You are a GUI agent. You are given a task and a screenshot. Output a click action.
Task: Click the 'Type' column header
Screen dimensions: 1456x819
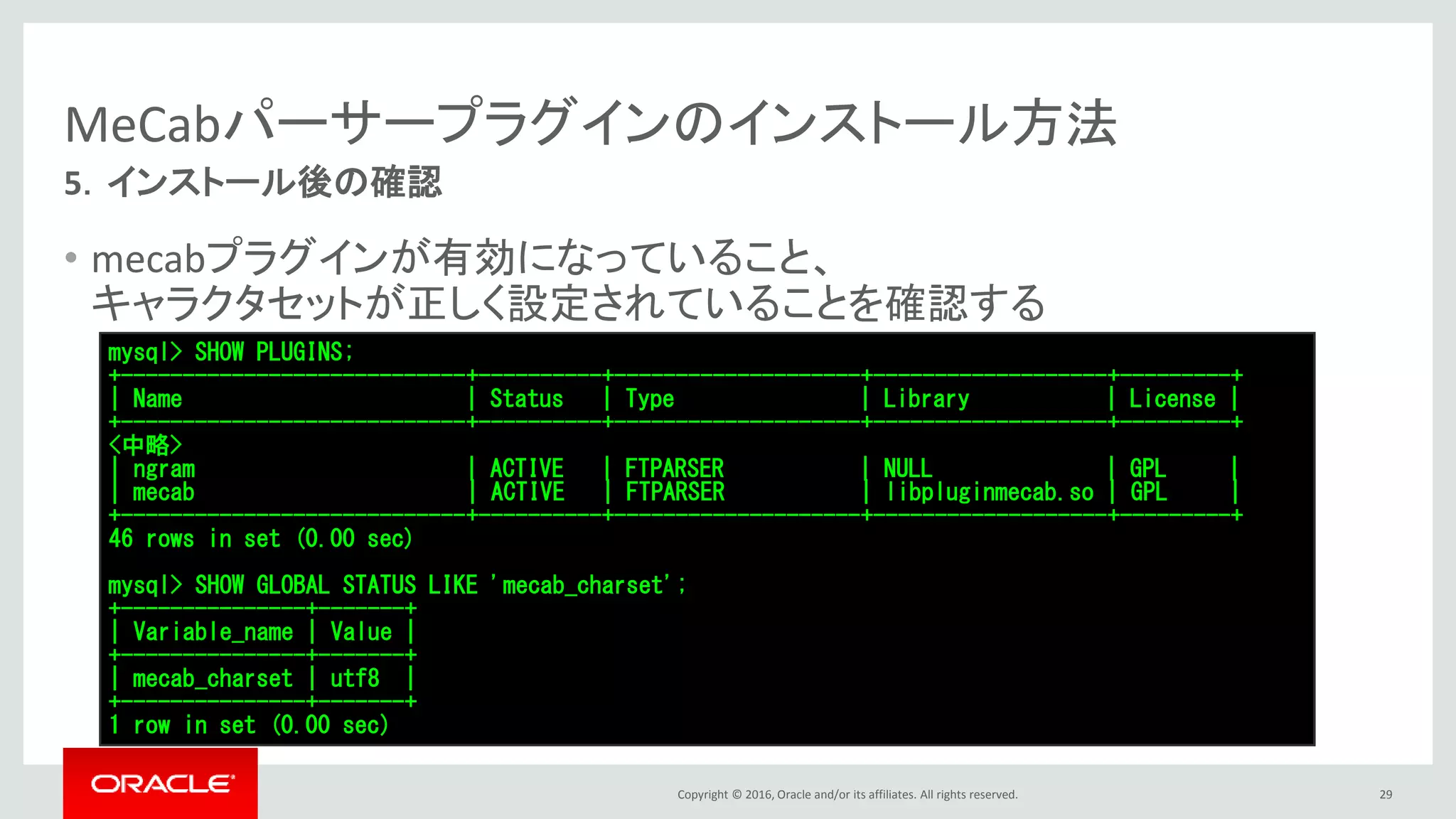[649, 400]
